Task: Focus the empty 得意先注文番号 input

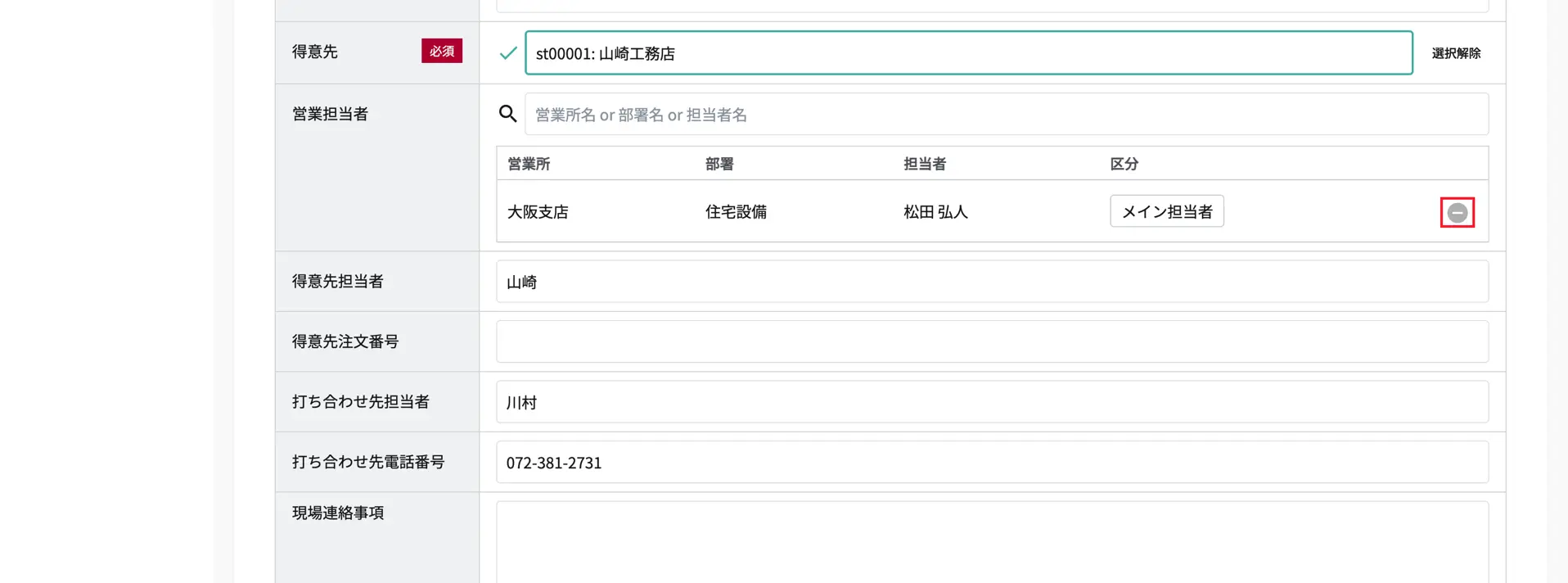Action: click(x=992, y=341)
